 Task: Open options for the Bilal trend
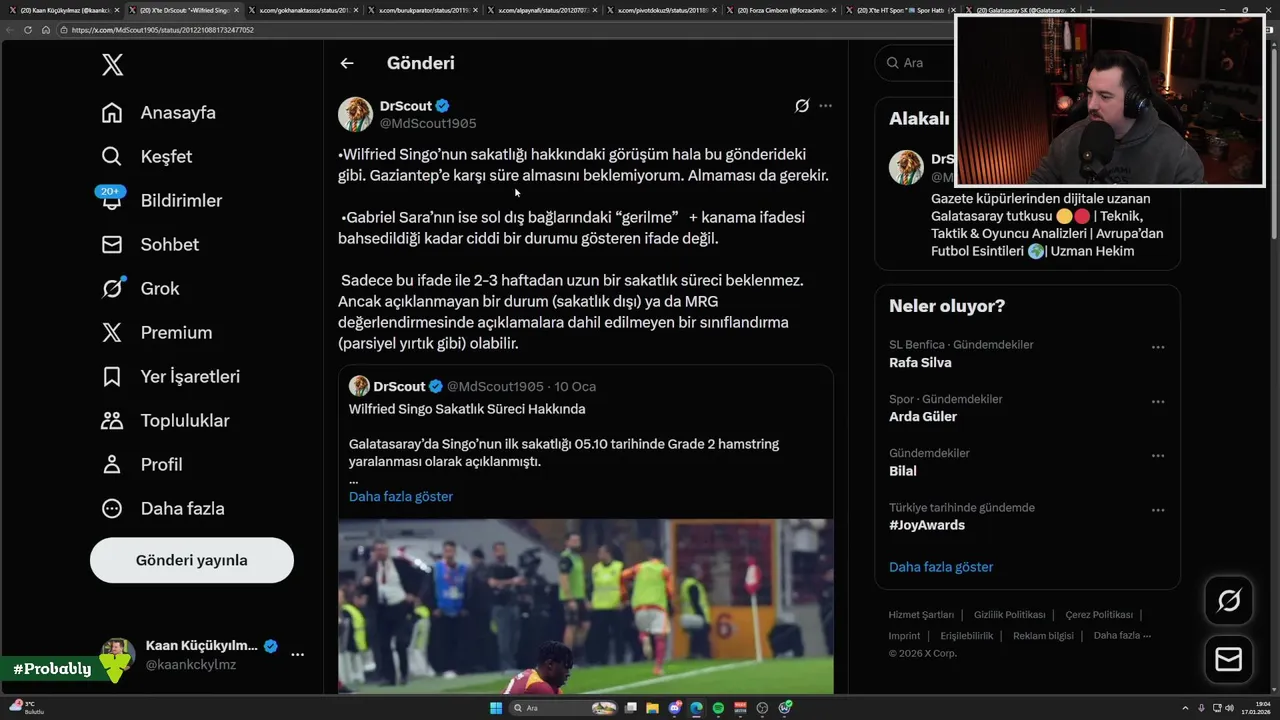[x=1158, y=456]
